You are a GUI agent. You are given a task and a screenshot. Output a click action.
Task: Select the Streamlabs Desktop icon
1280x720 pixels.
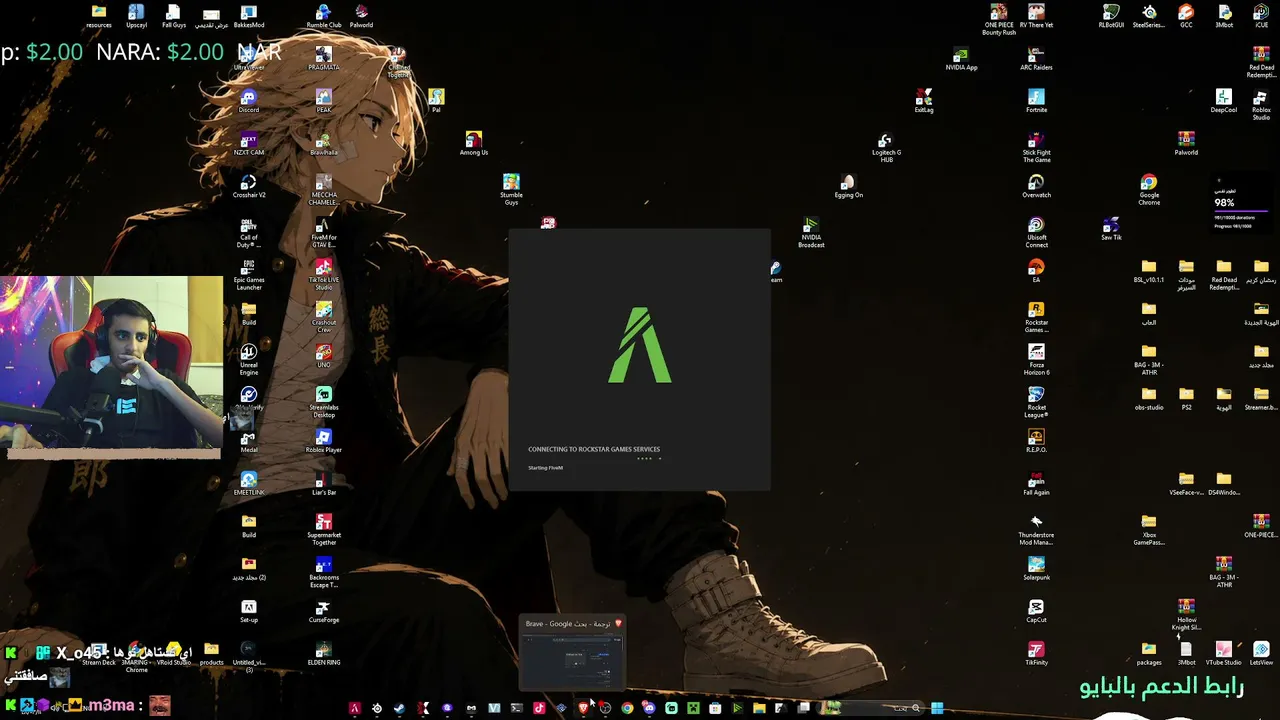click(324, 401)
